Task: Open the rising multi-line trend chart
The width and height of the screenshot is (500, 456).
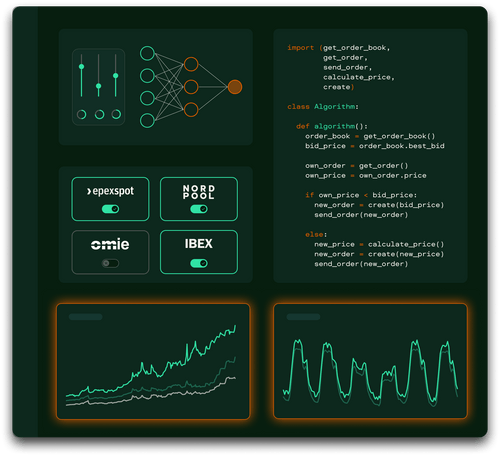Action: point(153,361)
